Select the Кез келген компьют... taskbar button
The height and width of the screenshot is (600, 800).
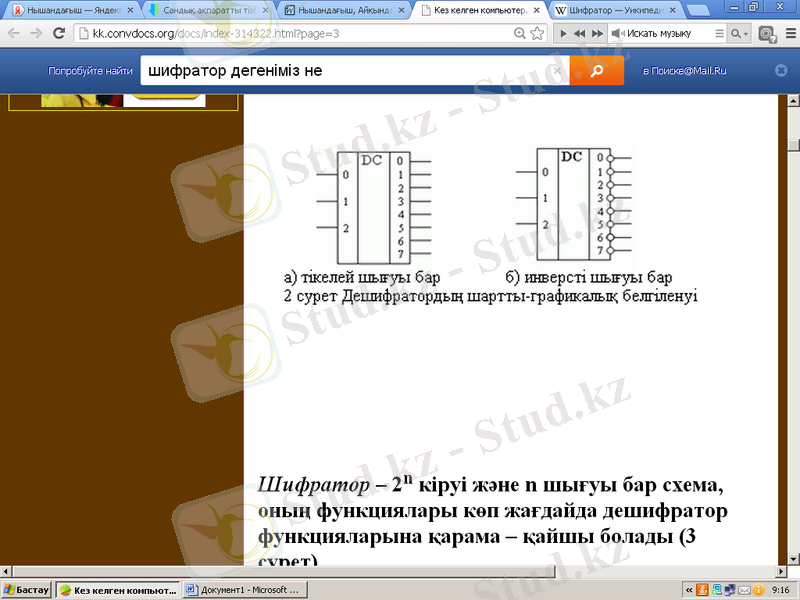click(x=118, y=590)
